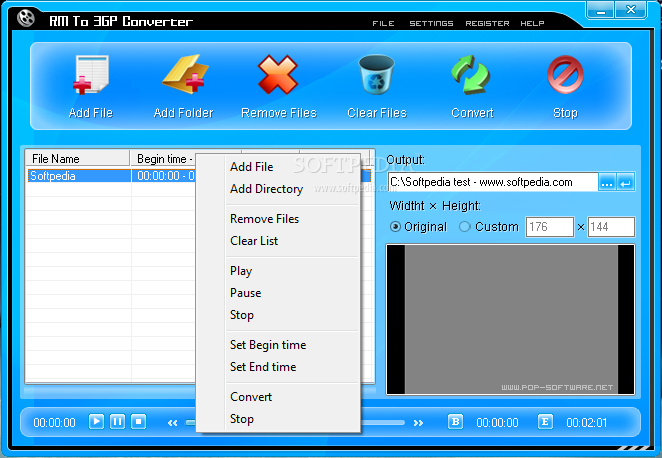Minimize the converter window
This screenshot has height=458, width=662.
pyautogui.click(x=601, y=9)
